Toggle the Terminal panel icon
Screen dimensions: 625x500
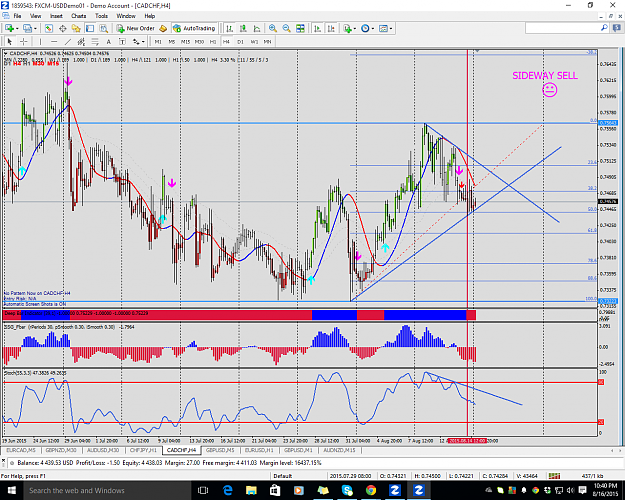click(90, 28)
